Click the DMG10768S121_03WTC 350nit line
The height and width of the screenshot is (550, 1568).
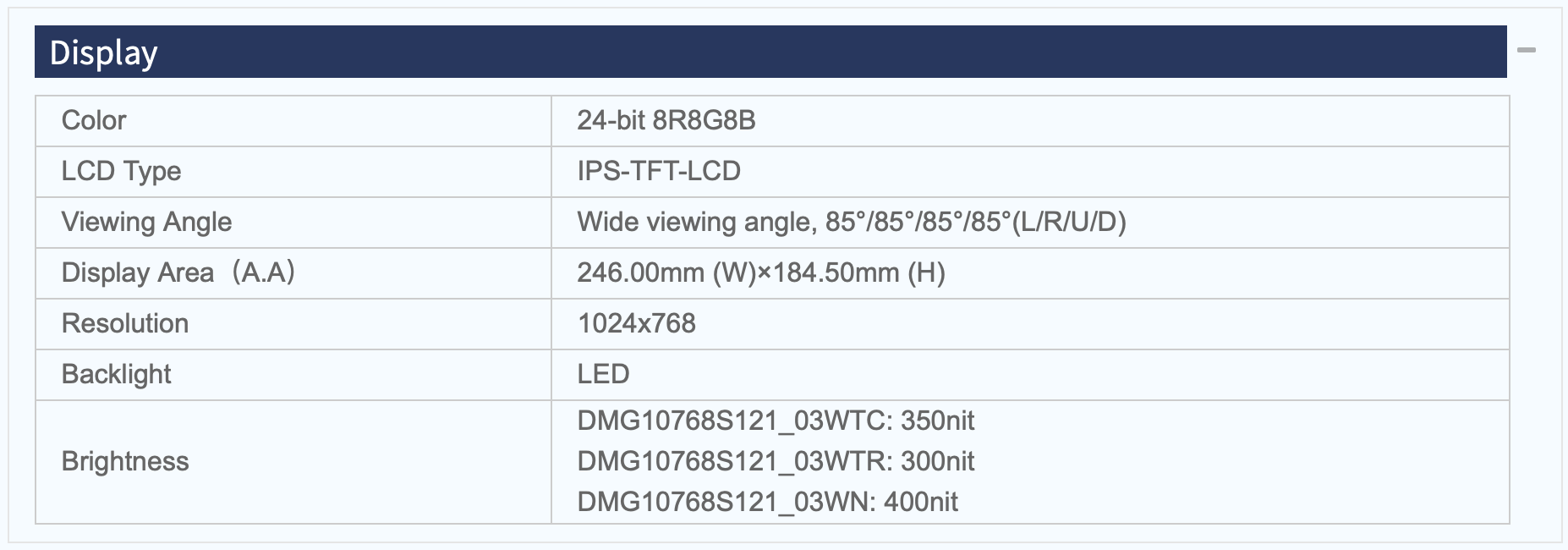tap(776, 421)
